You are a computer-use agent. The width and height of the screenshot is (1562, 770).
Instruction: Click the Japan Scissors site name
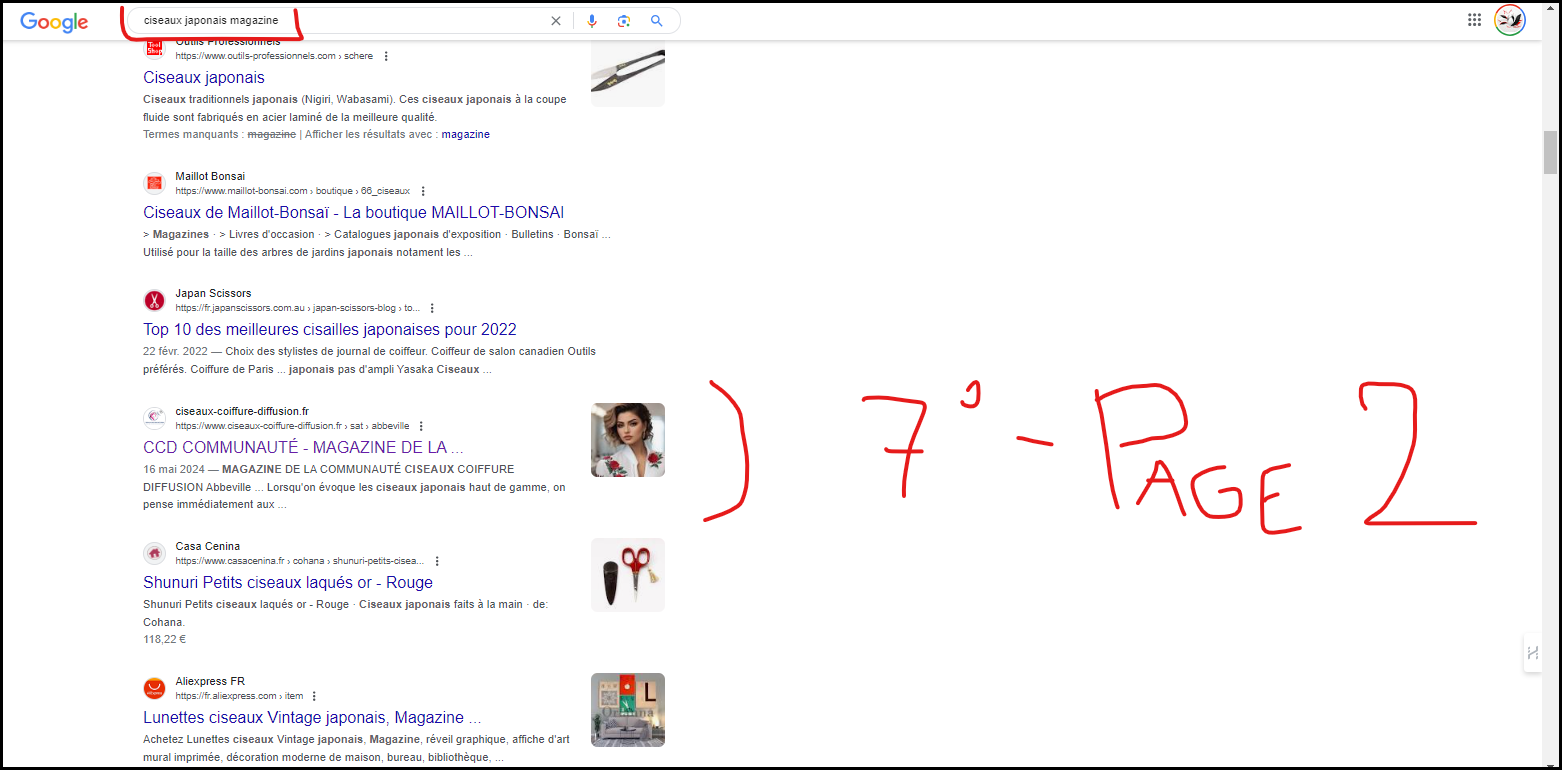click(213, 293)
